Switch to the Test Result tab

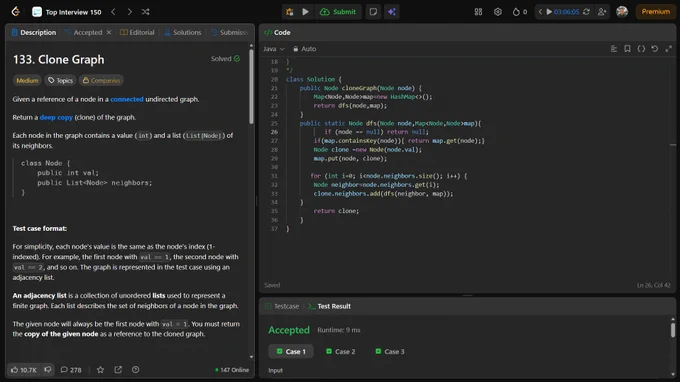(329, 306)
